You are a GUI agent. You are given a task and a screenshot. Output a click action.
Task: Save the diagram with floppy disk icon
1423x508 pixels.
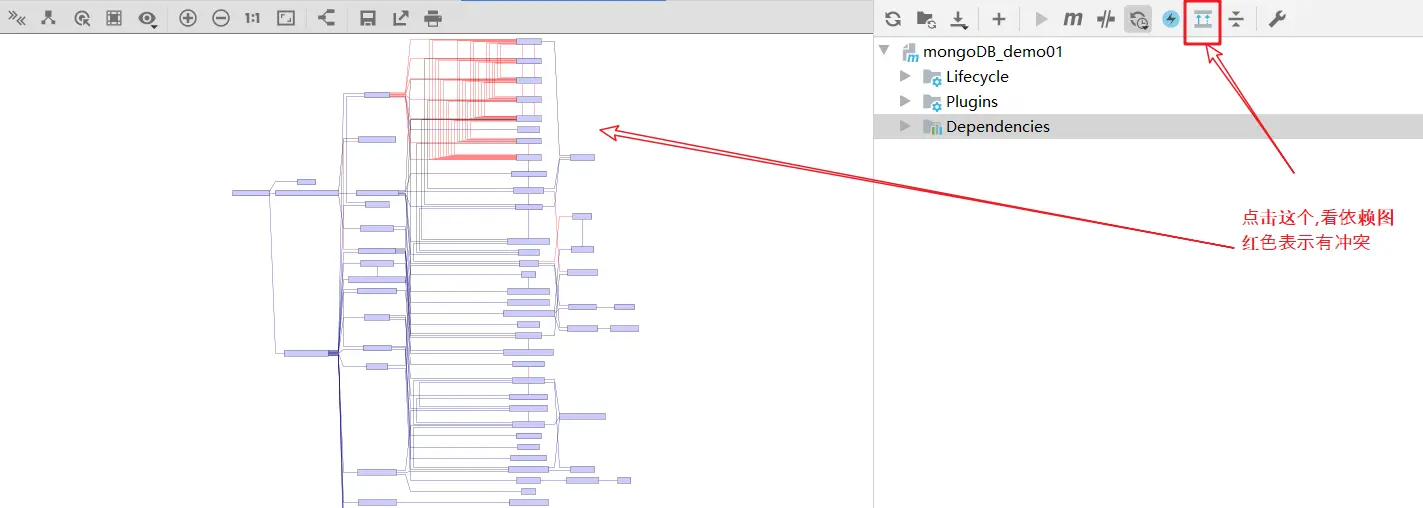367,17
